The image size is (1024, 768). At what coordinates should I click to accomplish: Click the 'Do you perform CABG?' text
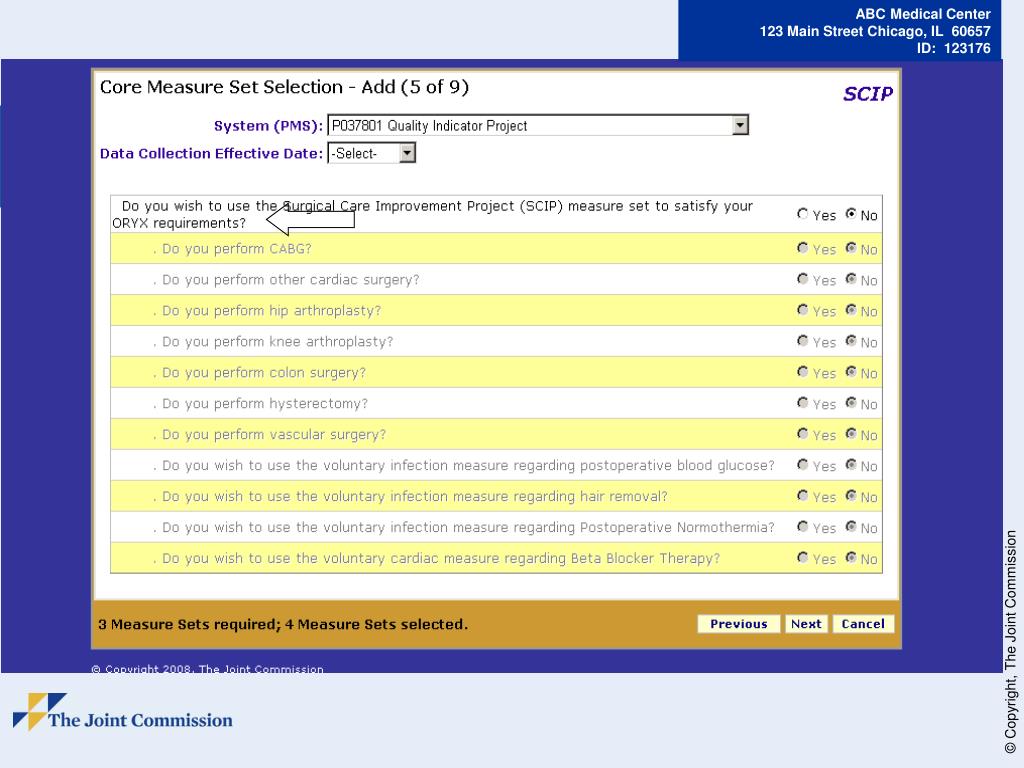[236, 249]
